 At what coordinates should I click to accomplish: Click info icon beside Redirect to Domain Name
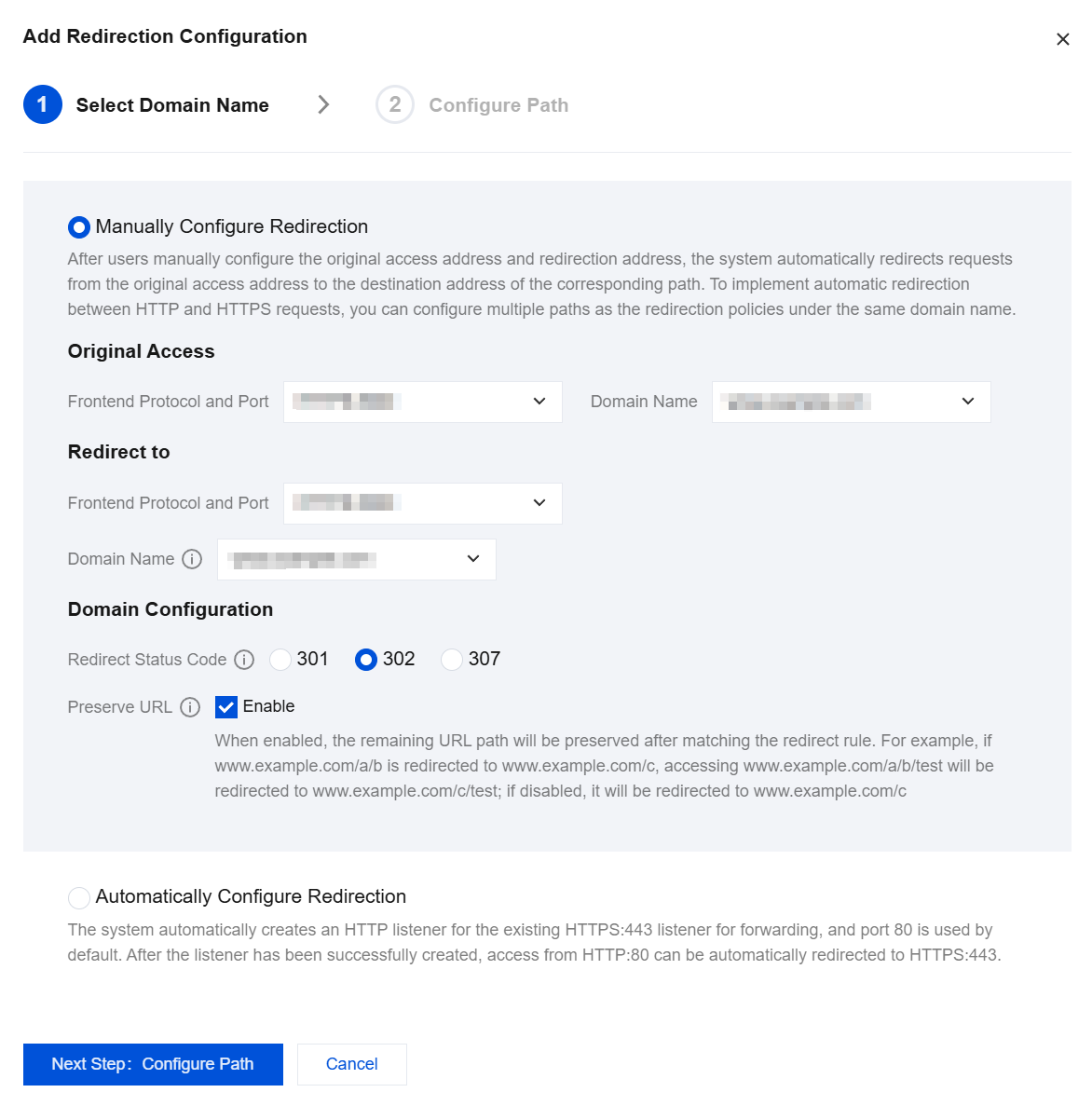pyautogui.click(x=192, y=559)
